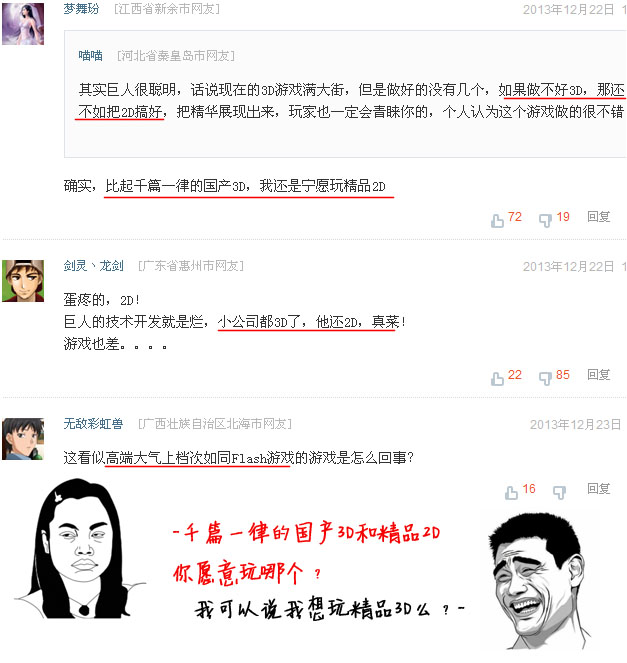
Task: Open quoted user 喵喵's profile
Action: [x=90, y=55]
